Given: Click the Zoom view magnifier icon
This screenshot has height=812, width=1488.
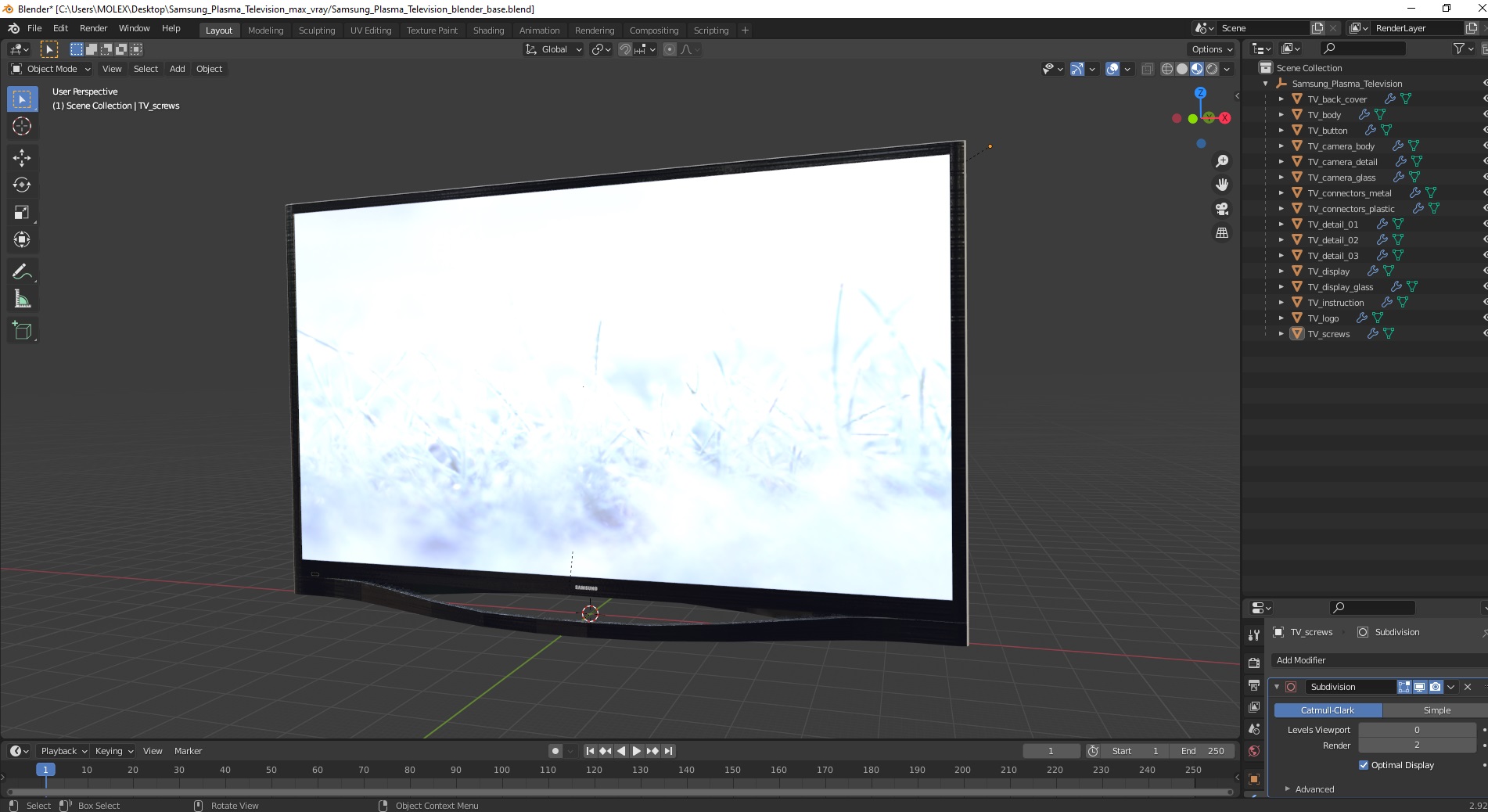Looking at the screenshot, I should click(1221, 161).
